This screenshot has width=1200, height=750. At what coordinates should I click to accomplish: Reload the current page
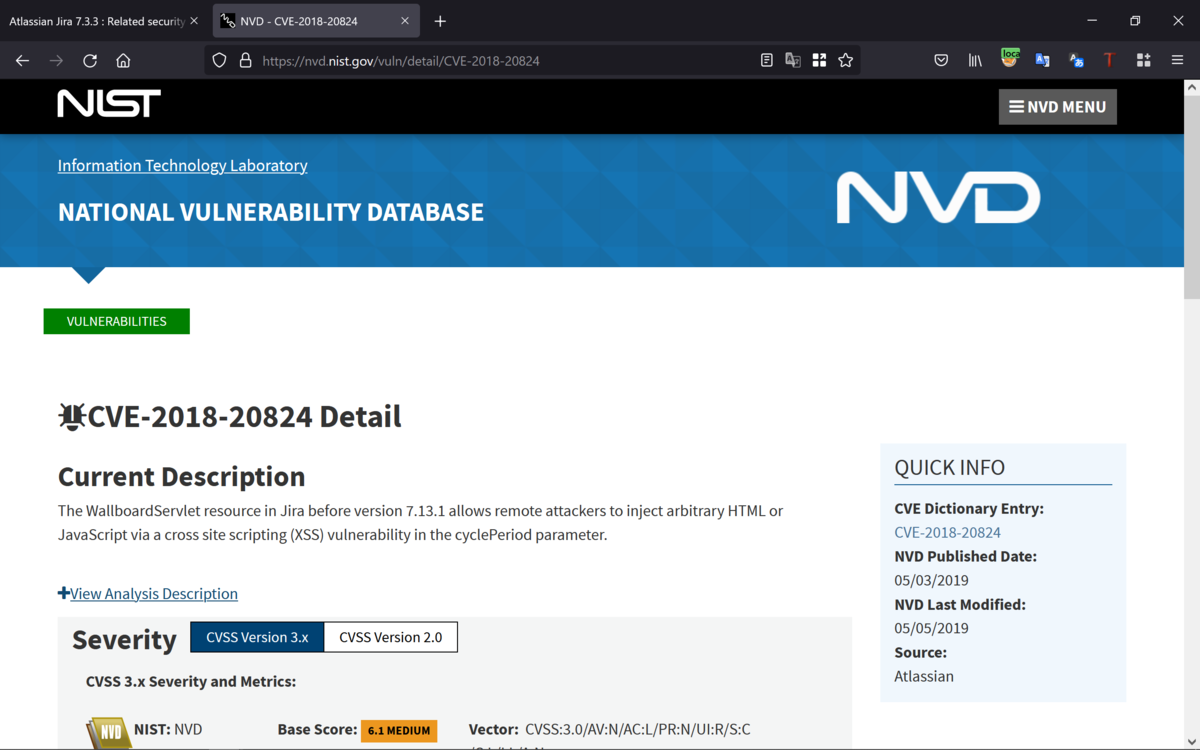[x=90, y=60]
